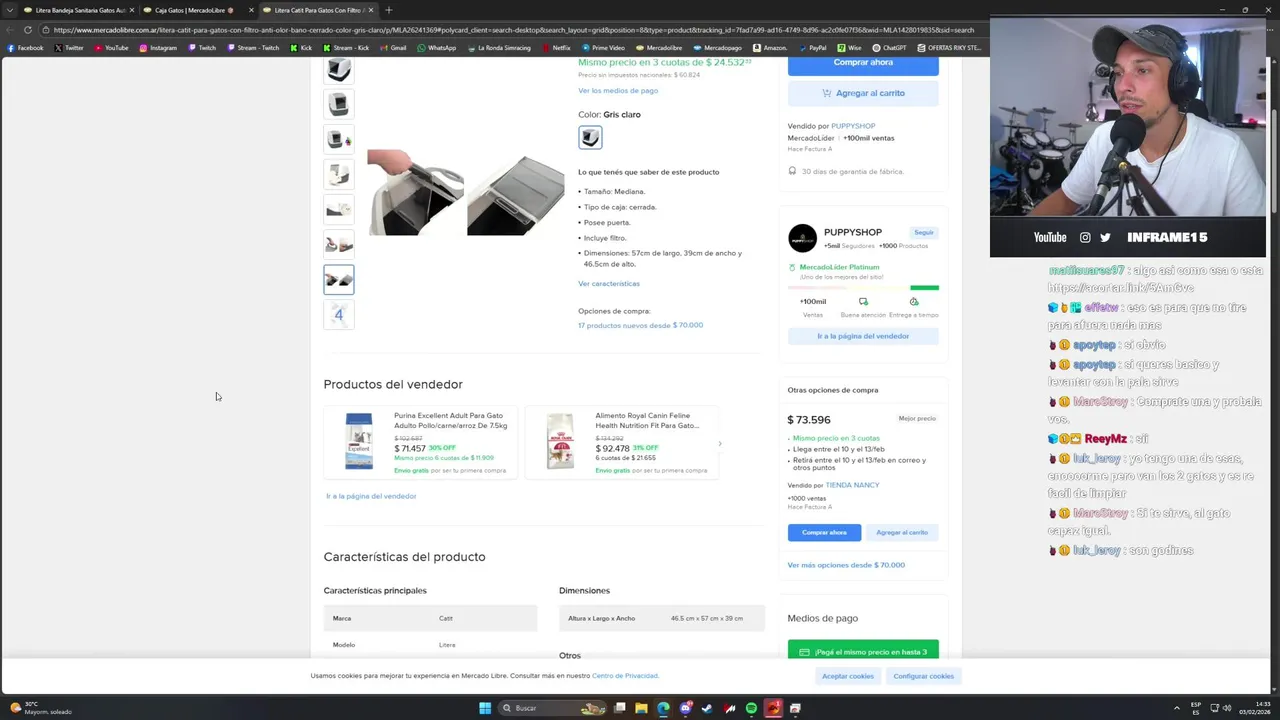Click the top Agregar al carrito button
The height and width of the screenshot is (720, 1280).
[863, 93]
